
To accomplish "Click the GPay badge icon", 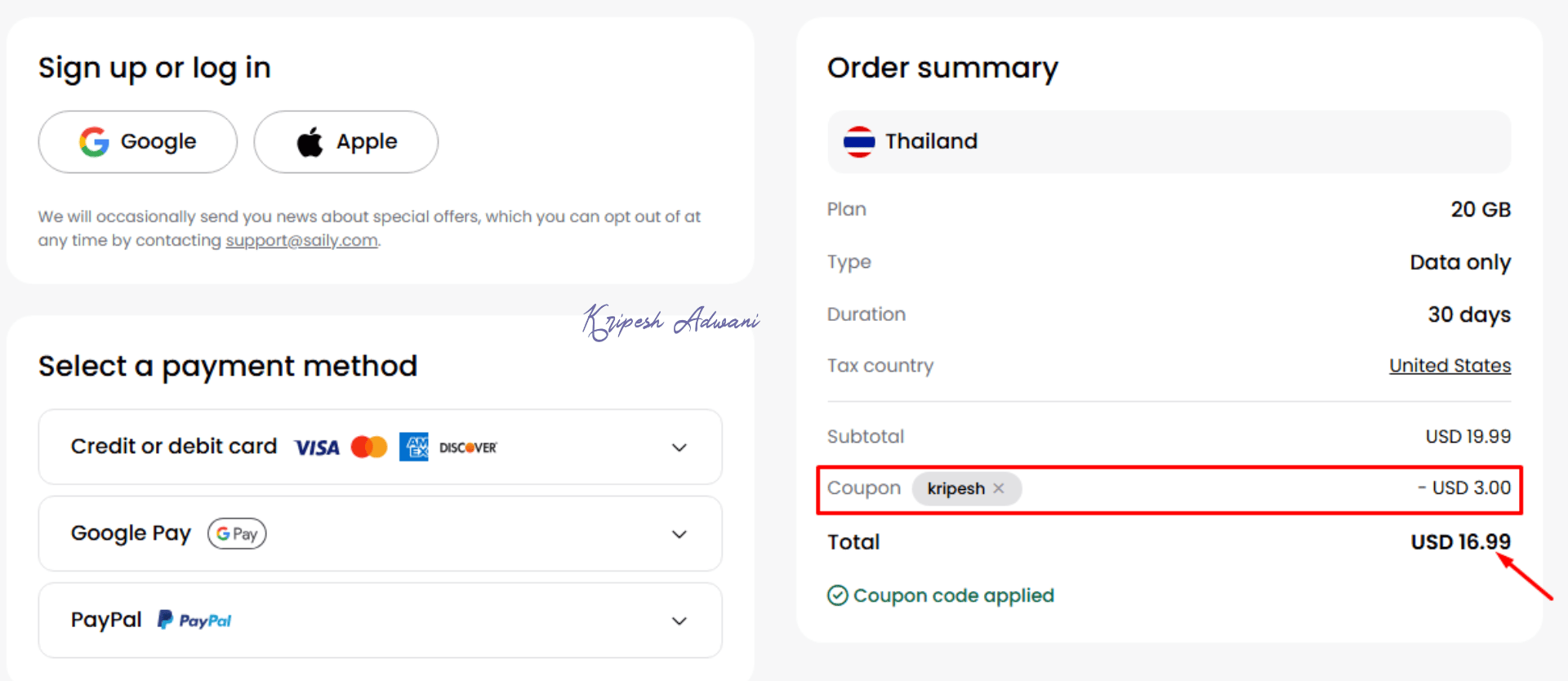I will (x=237, y=534).
